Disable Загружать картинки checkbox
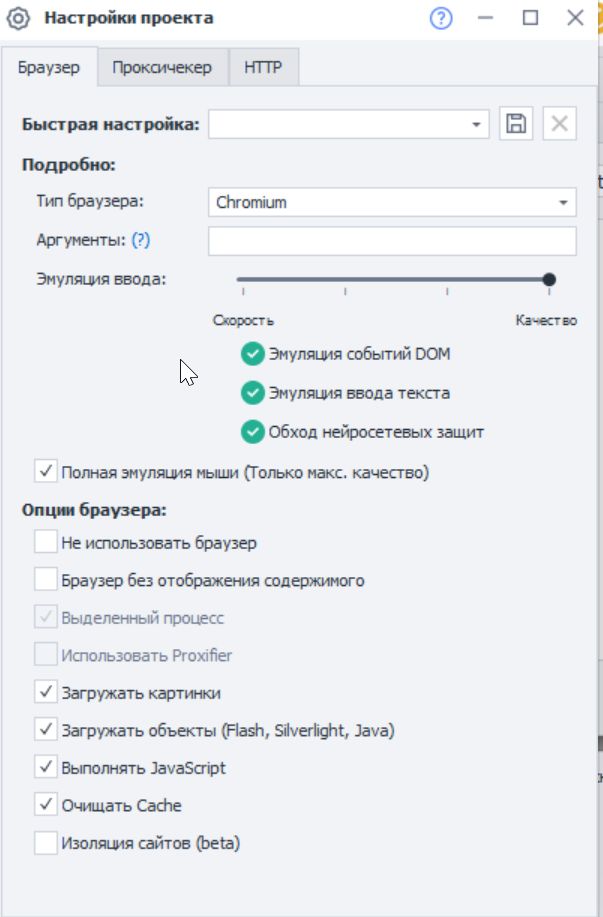The height and width of the screenshot is (917, 603). pos(46,693)
